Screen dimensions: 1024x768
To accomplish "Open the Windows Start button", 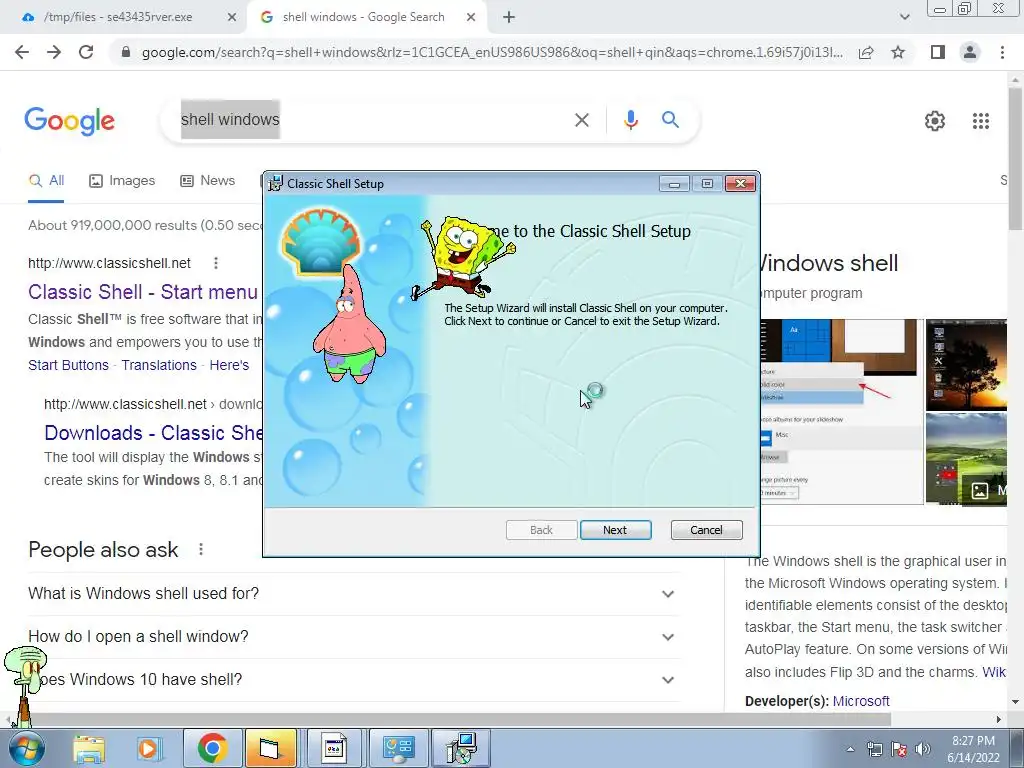I will 26,748.
